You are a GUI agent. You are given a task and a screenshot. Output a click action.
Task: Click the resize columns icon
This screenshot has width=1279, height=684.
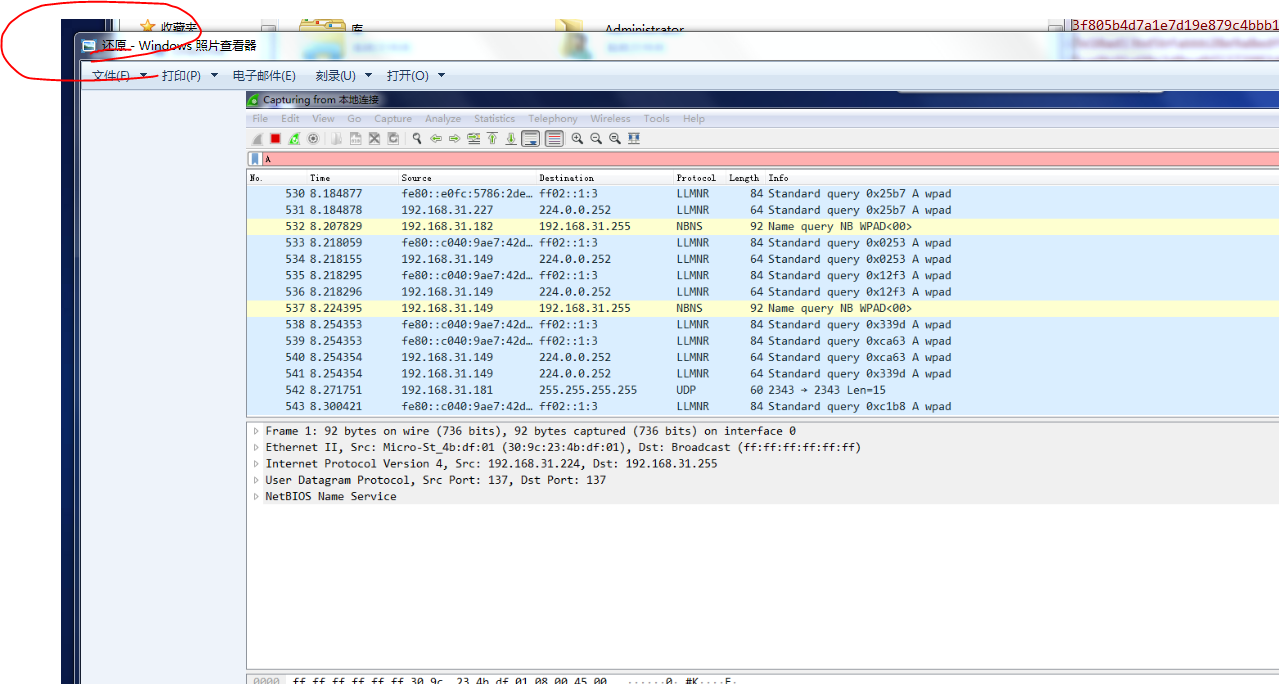[x=634, y=139]
